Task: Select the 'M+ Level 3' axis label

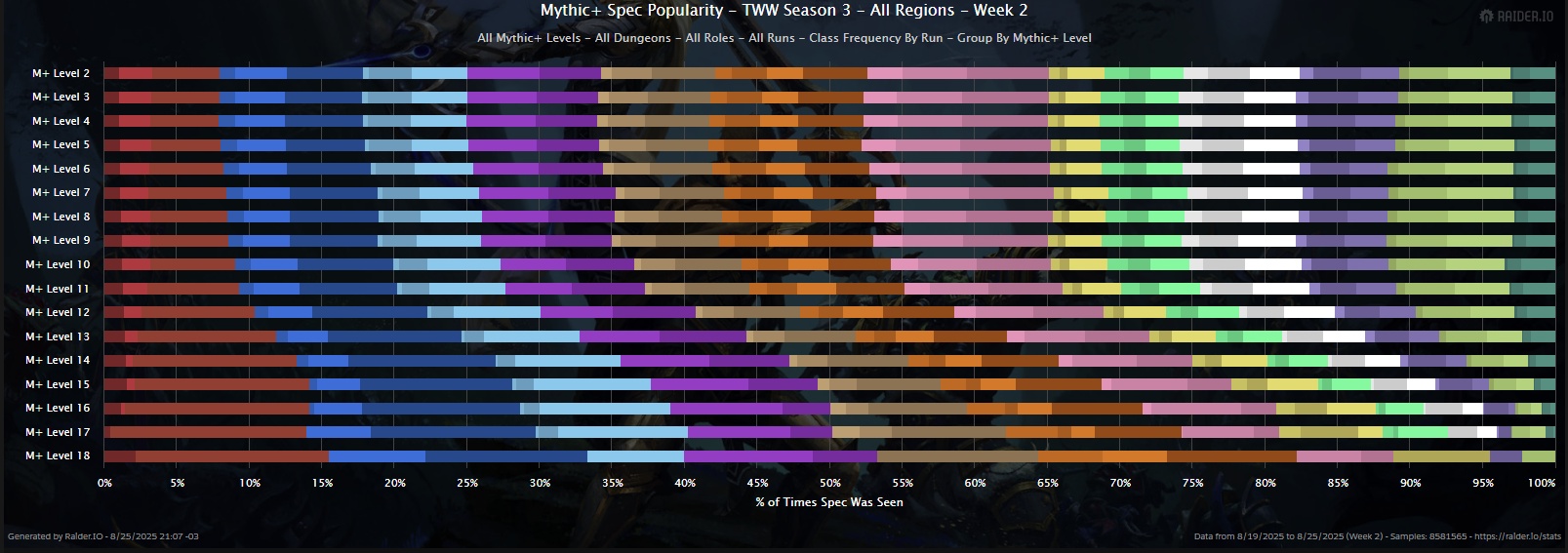Action: click(x=60, y=97)
